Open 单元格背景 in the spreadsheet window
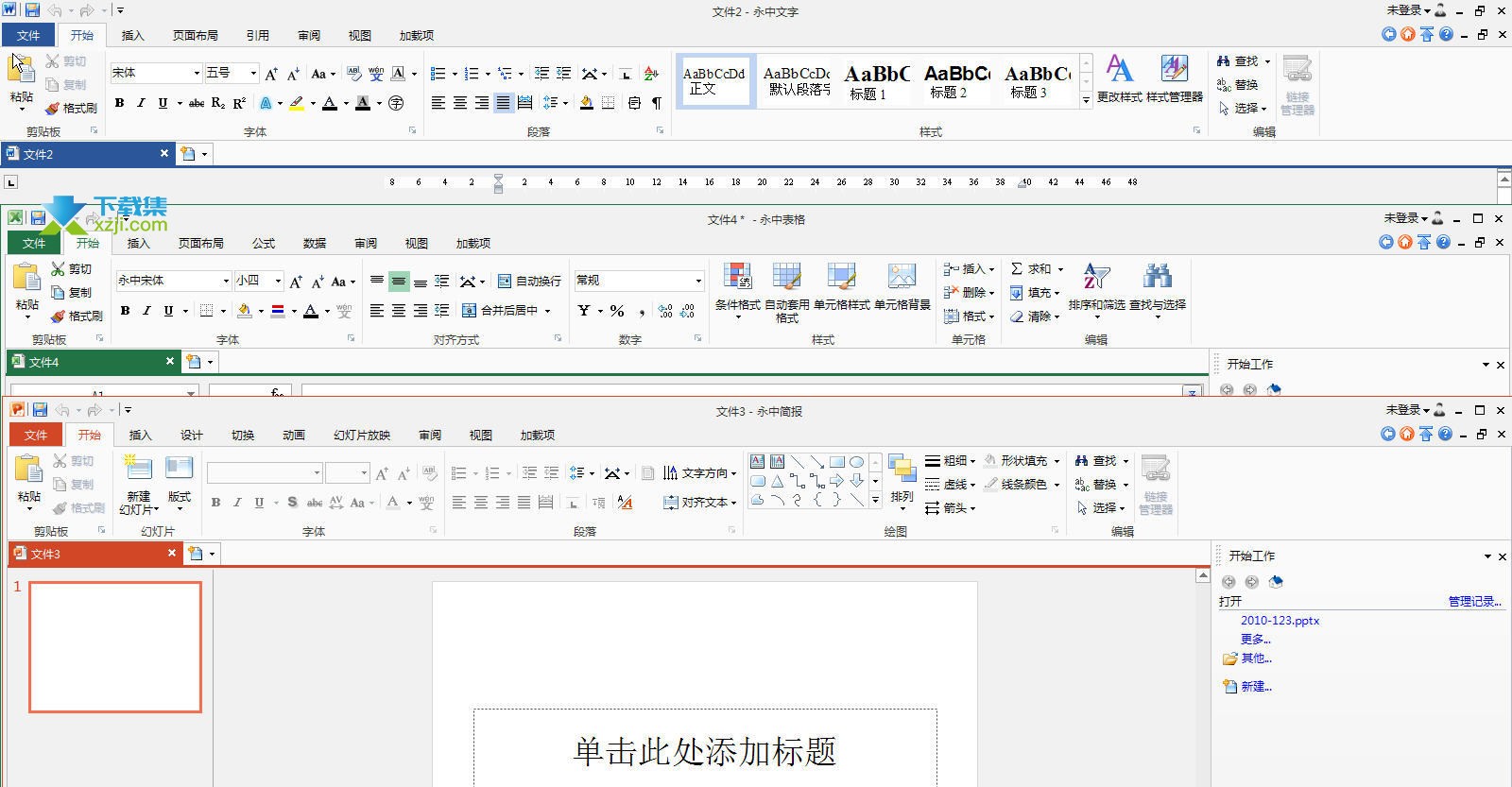The height and width of the screenshot is (787, 1512). point(902,287)
